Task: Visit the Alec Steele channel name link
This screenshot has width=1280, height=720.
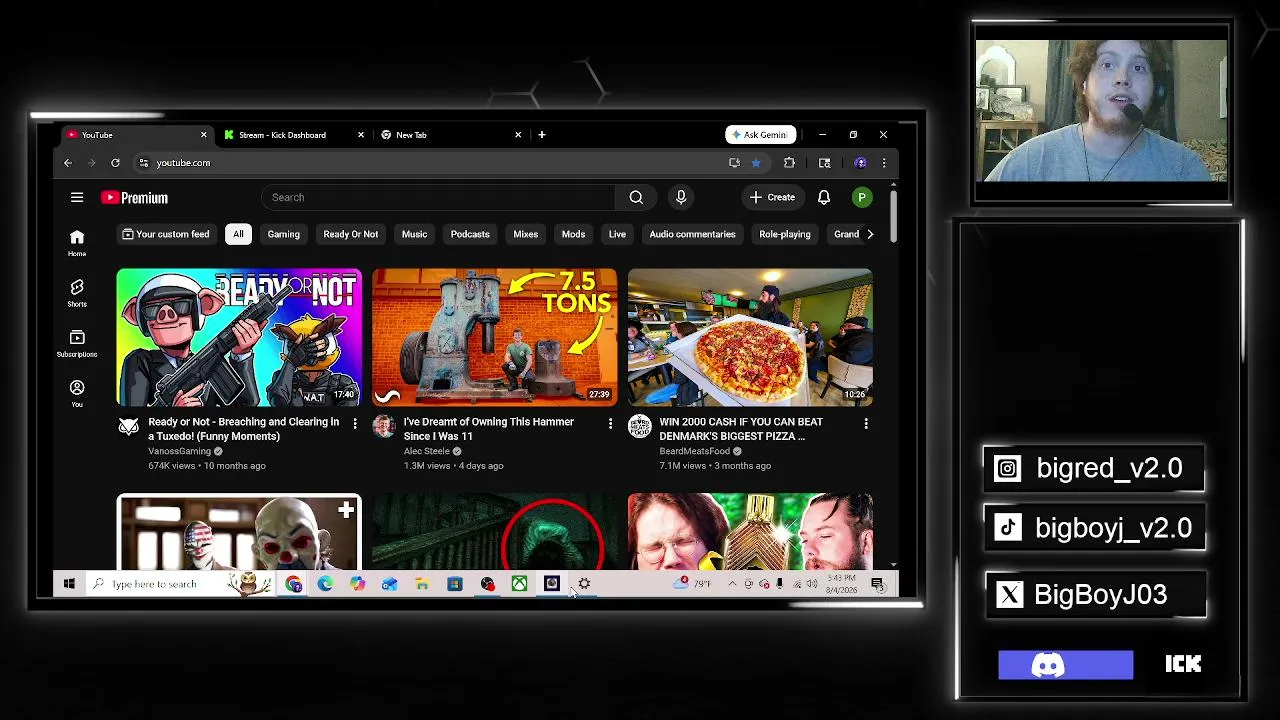Action: (427, 451)
